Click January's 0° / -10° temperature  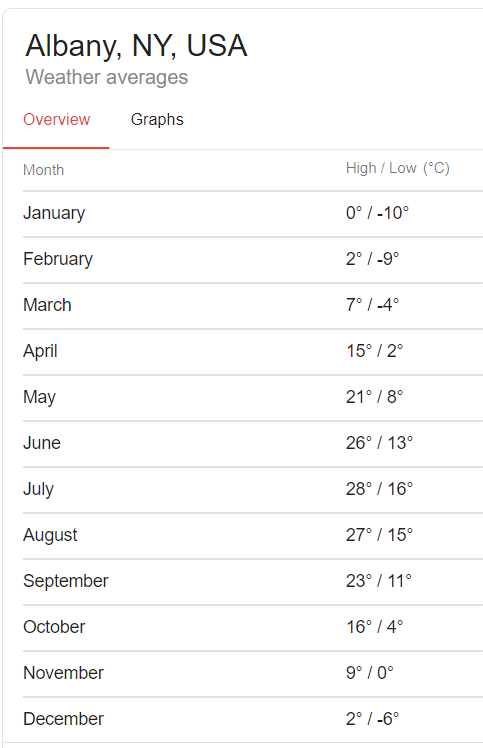tap(378, 213)
